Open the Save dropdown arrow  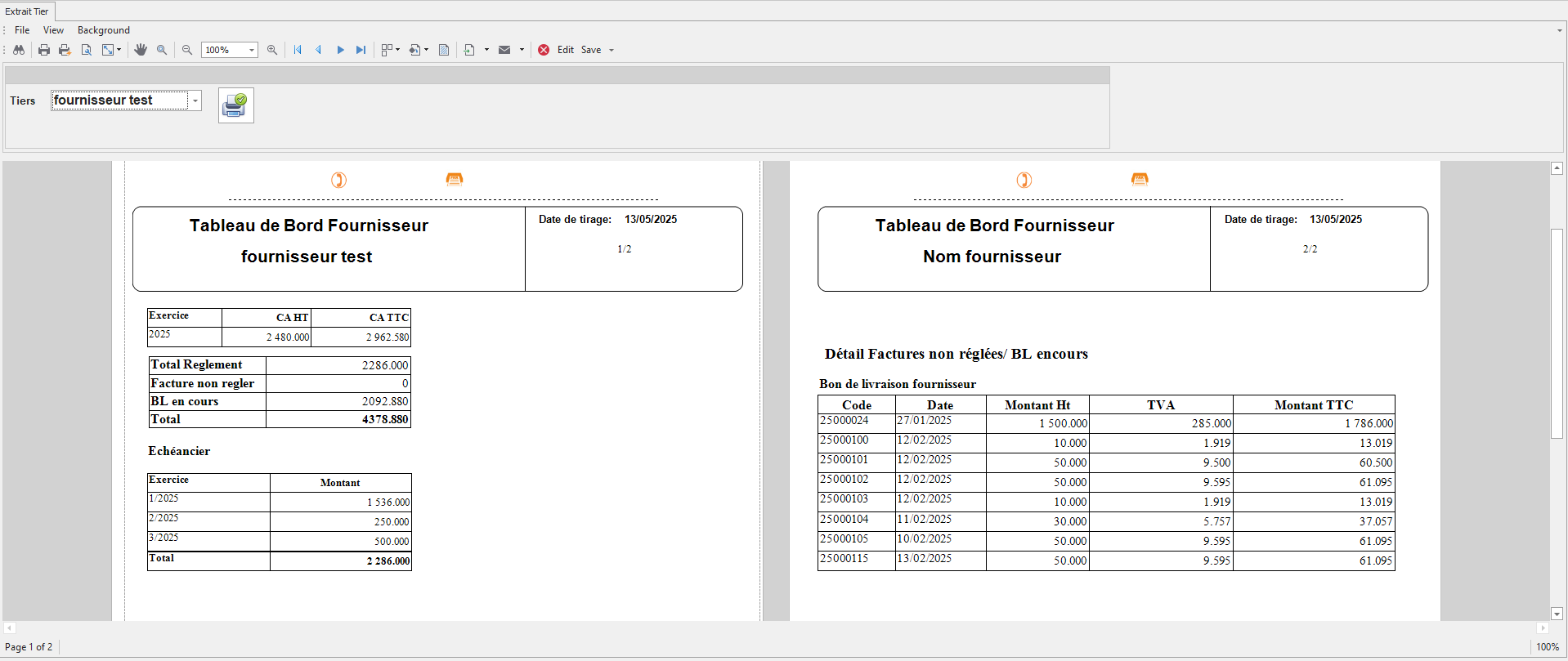pyautogui.click(x=612, y=50)
